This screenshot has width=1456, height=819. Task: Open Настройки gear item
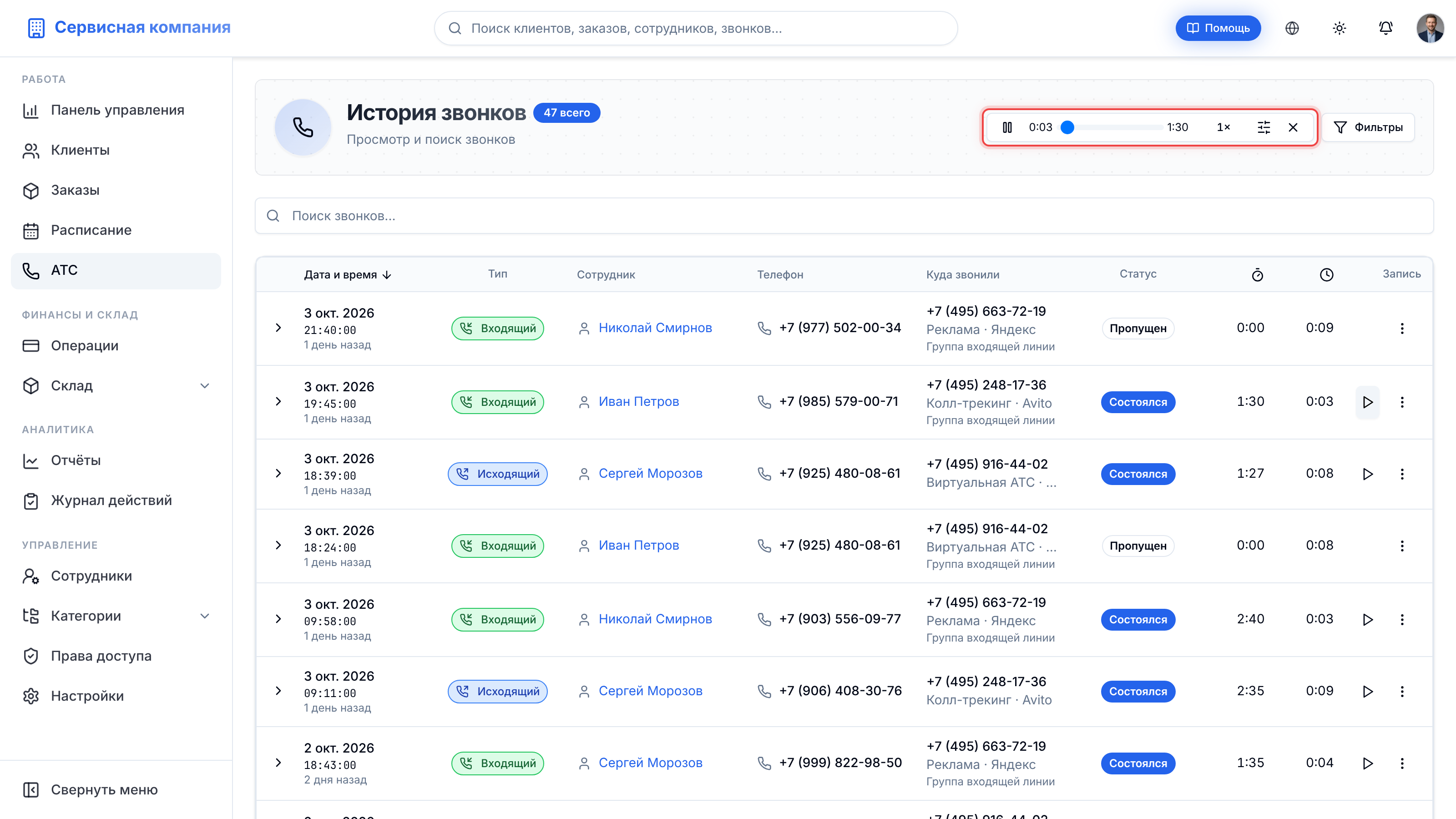(116, 696)
